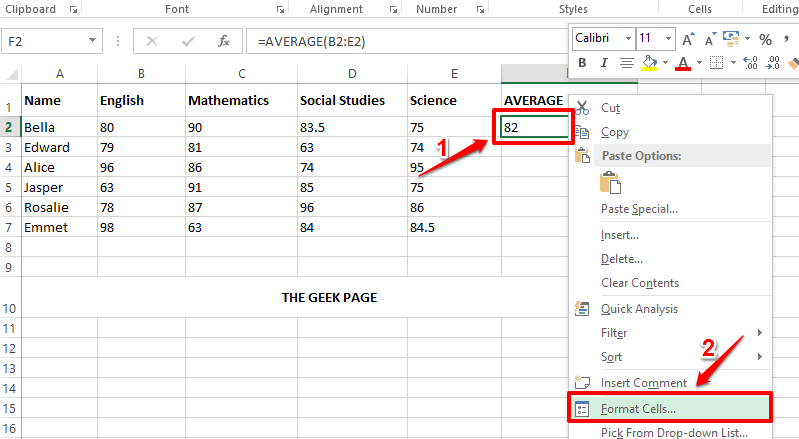This screenshot has height=439, width=799.
Task: Click the Insert Function fx icon
Action: pyautogui.click(x=224, y=42)
